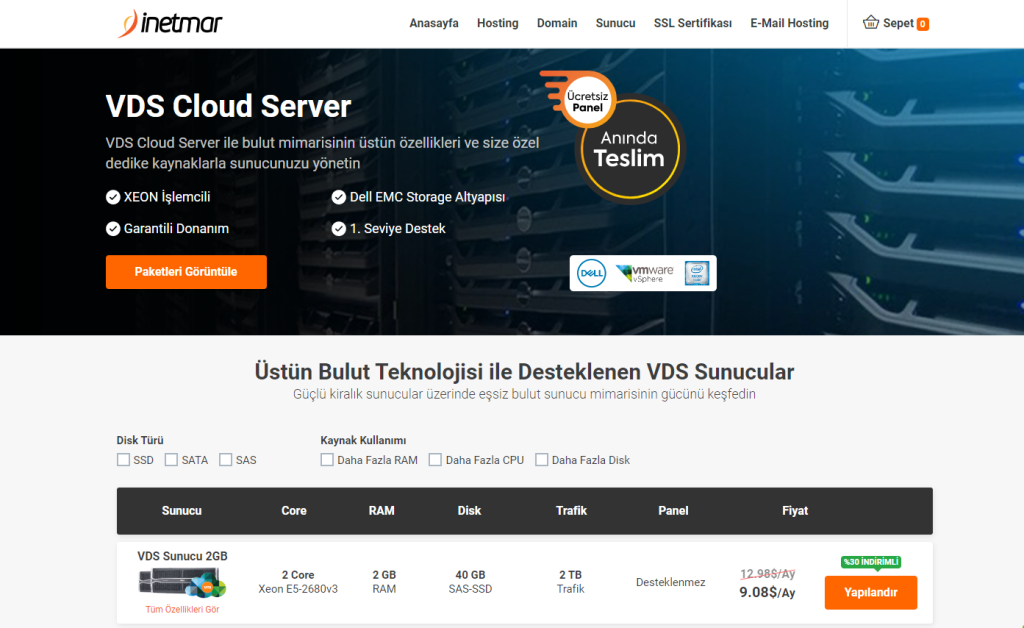Click the Dell partner logo
Screen dimensions: 1024x628
coord(590,272)
